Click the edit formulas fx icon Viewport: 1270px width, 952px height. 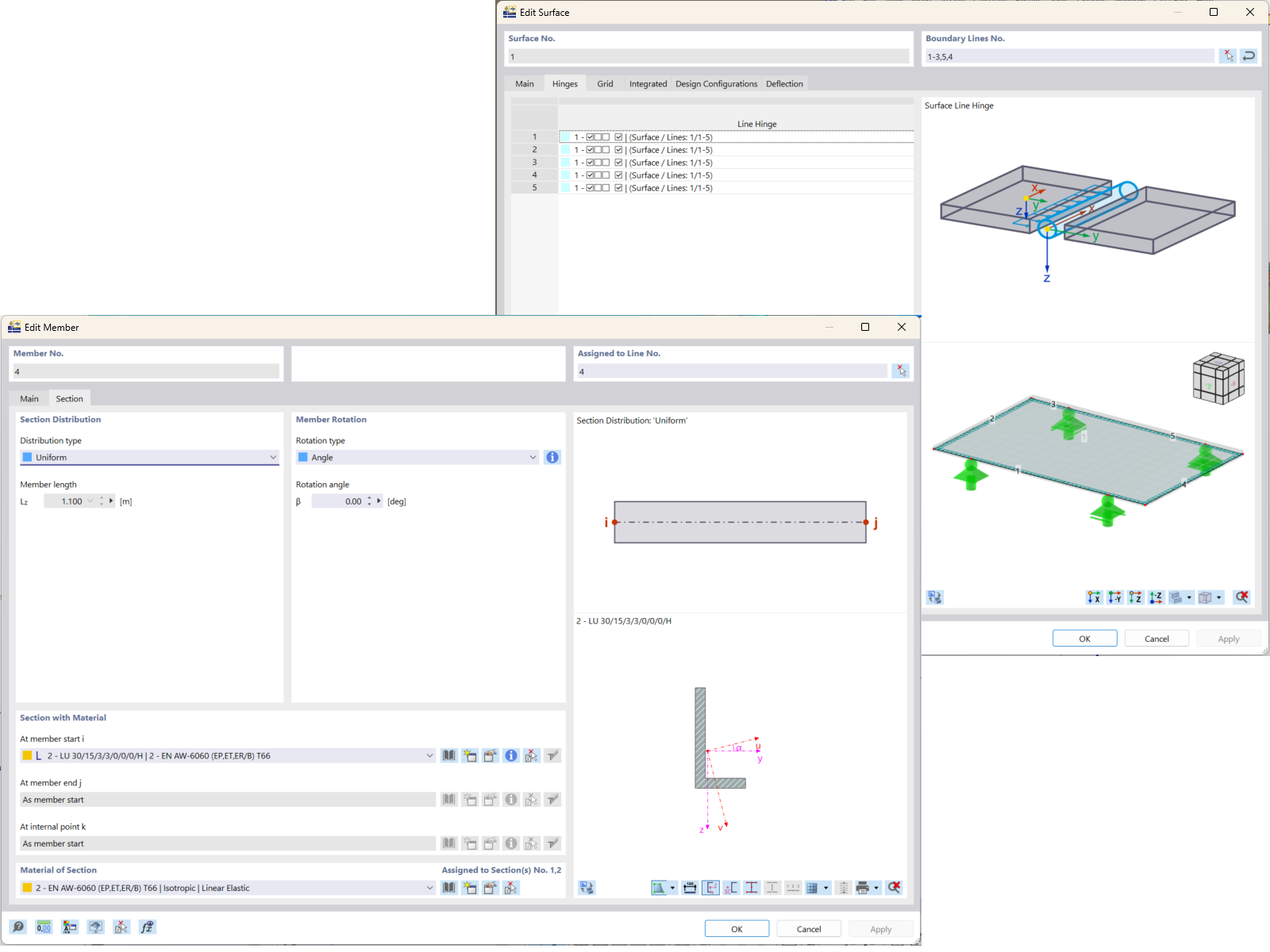click(148, 927)
